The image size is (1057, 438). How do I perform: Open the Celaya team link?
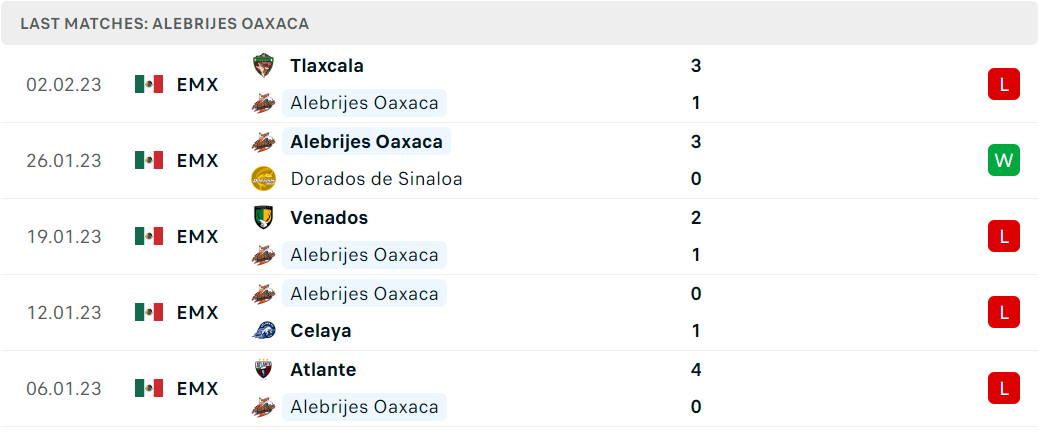pos(321,331)
